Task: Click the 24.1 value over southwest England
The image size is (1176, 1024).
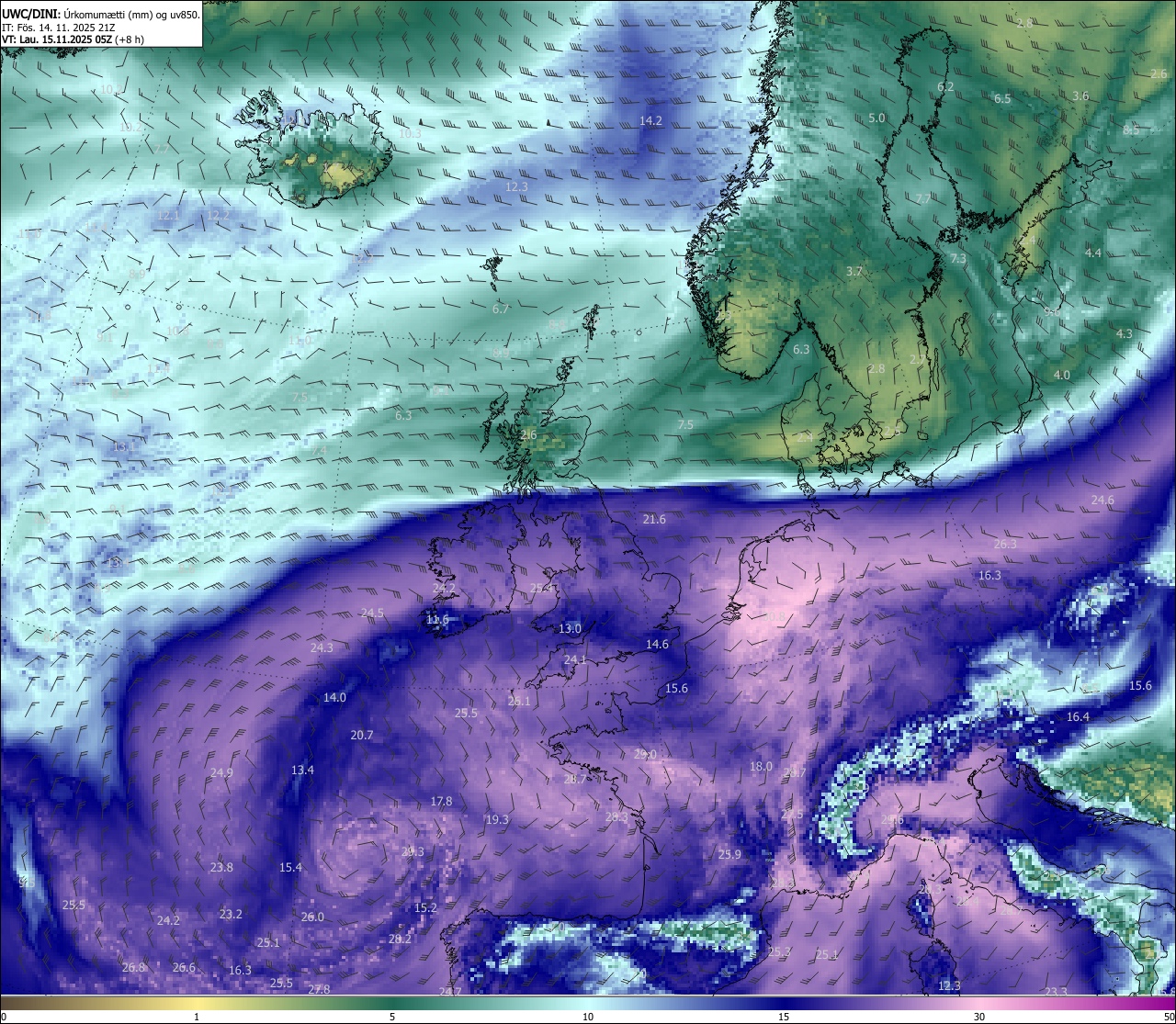Action: 575,659
